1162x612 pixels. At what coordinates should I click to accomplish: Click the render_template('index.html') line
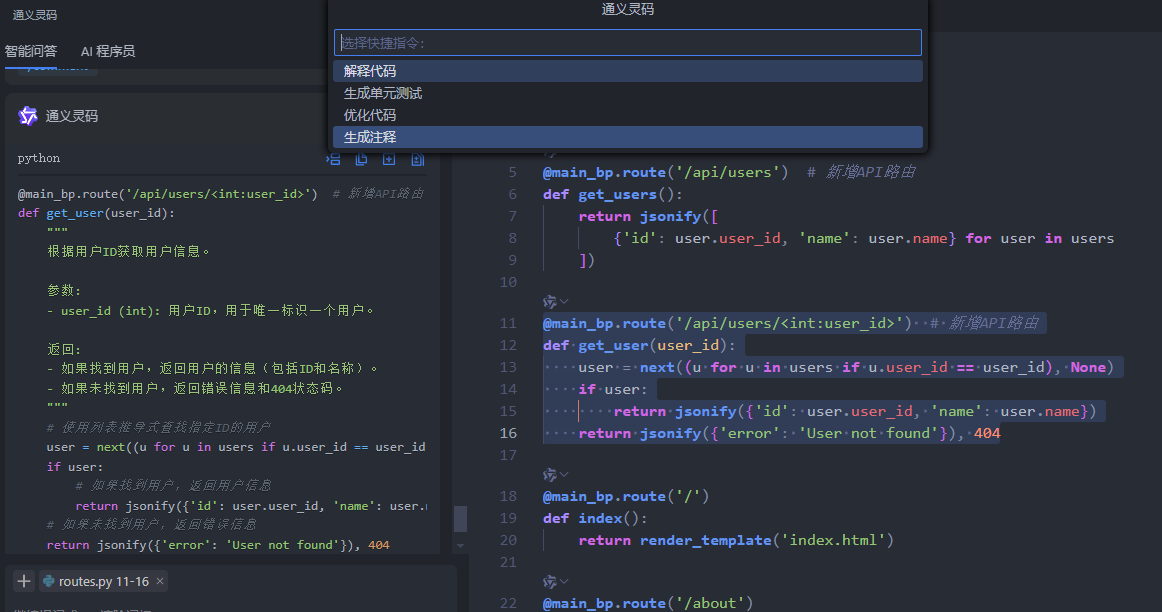(x=736, y=541)
